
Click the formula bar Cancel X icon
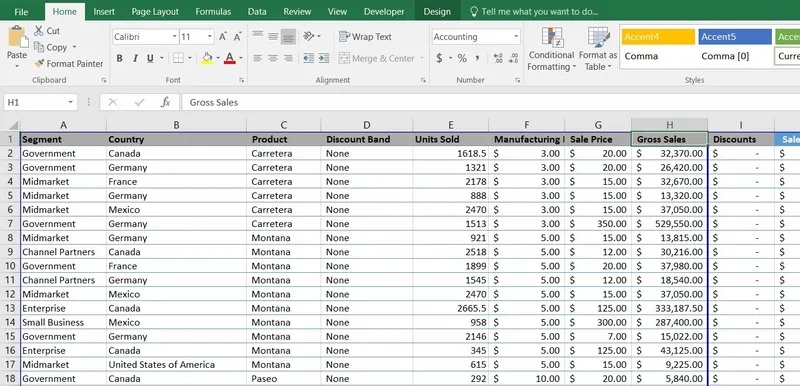pyautogui.click(x=113, y=102)
